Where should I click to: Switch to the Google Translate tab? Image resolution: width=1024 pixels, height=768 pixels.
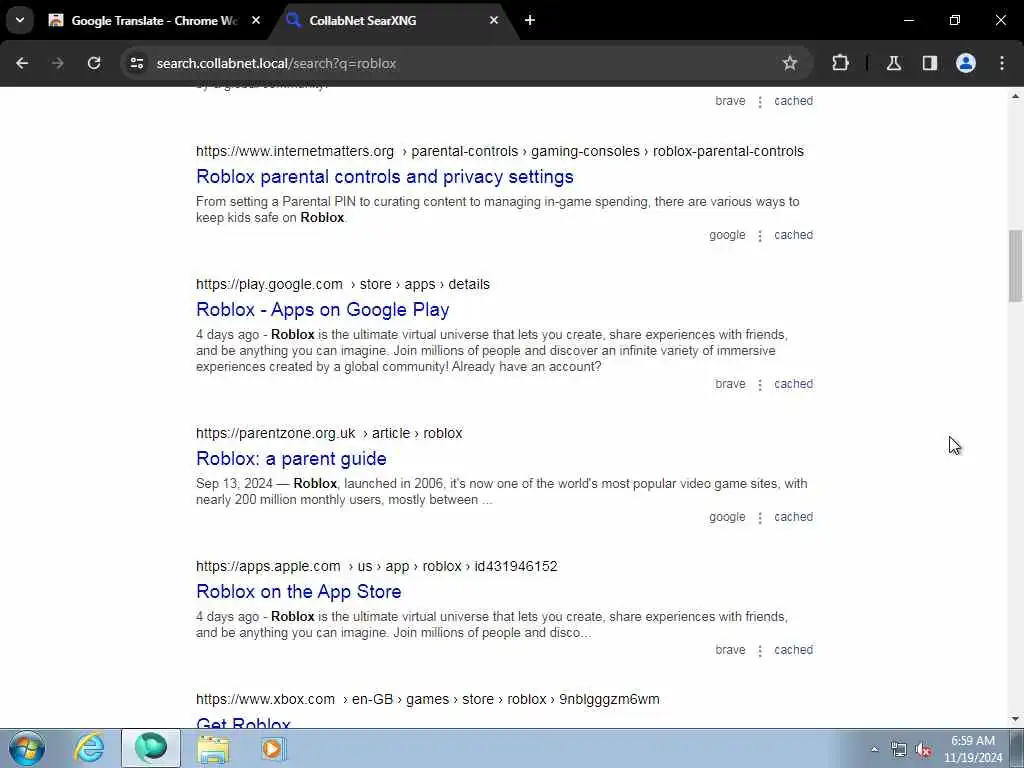click(x=153, y=20)
